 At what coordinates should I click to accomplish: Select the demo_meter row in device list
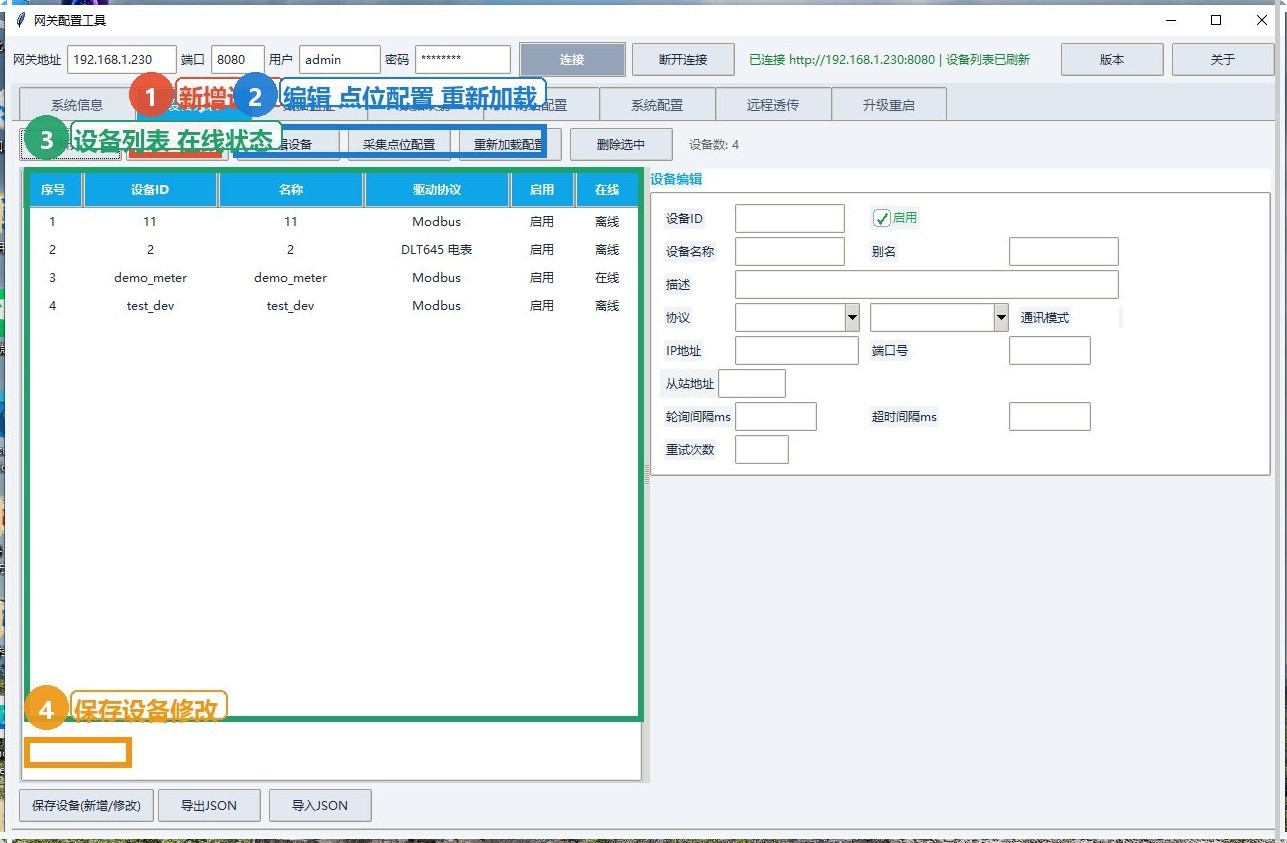(x=332, y=278)
